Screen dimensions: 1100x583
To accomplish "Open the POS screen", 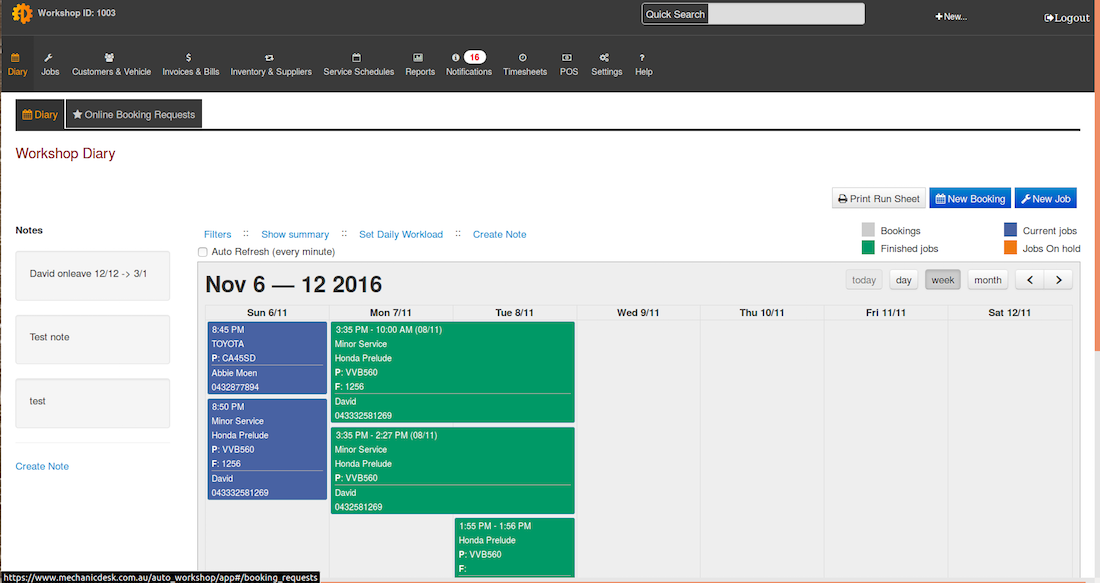I will [x=568, y=65].
